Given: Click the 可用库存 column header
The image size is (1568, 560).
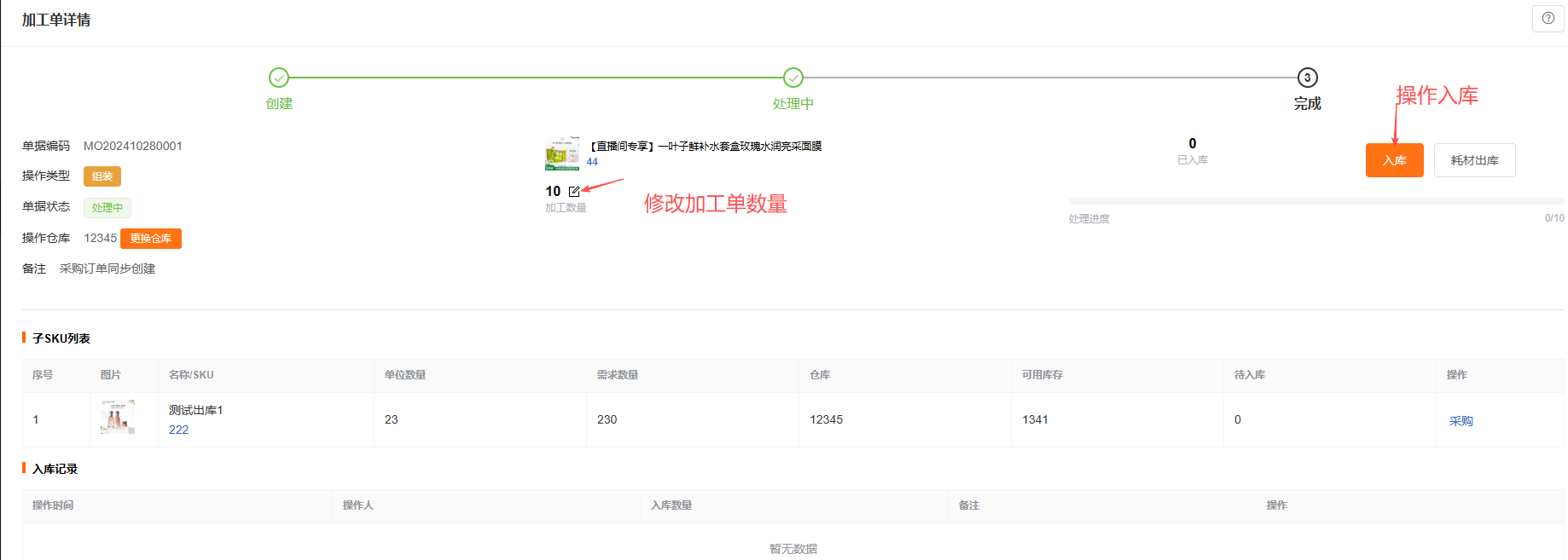Looking at the screenshot, I should point(1042,375).
